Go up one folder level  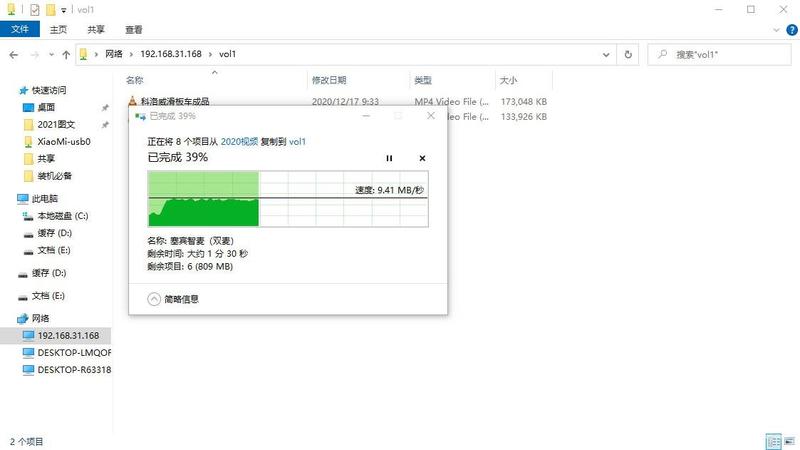tap(66, 55)
